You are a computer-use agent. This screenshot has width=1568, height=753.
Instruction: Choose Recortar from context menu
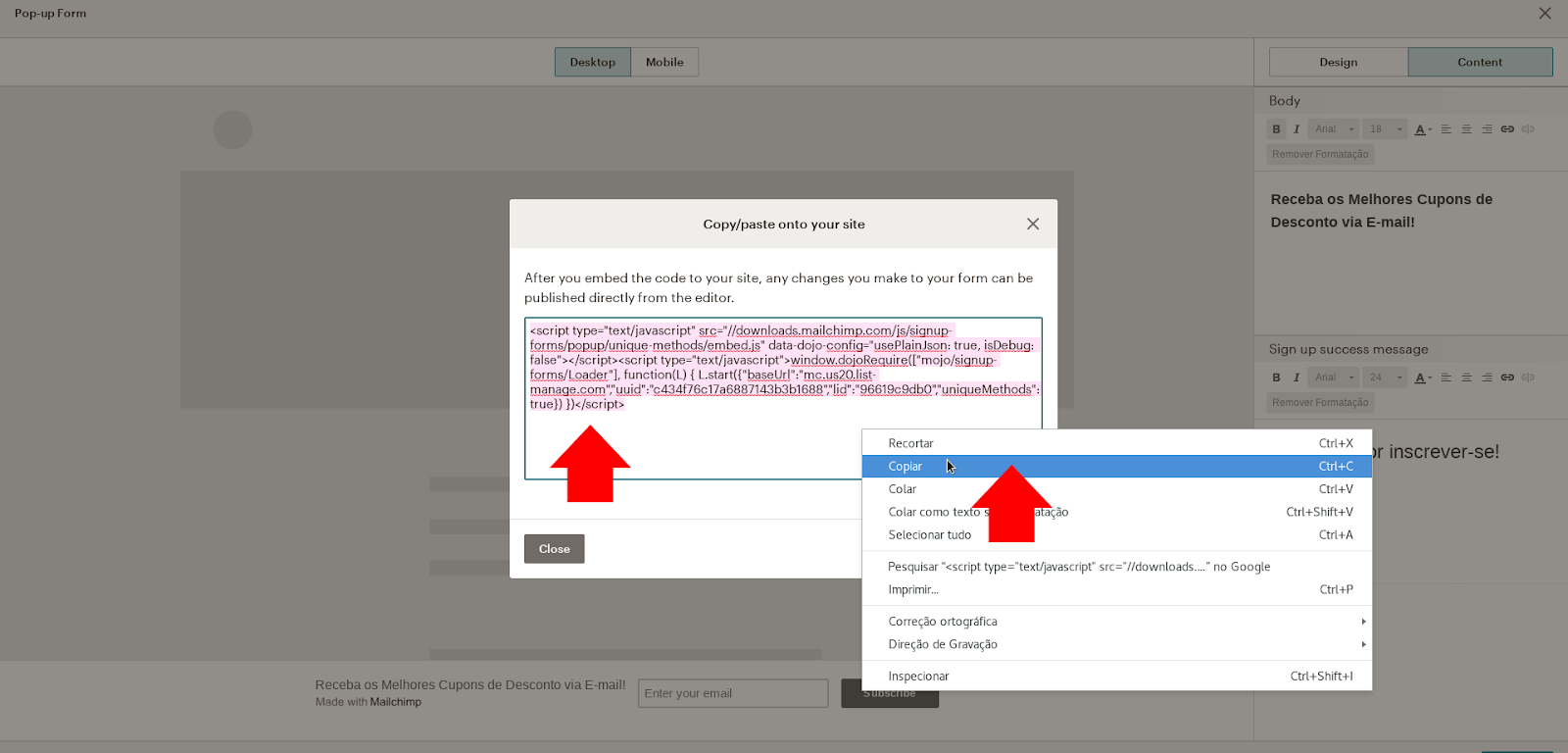click(1117, 443)
